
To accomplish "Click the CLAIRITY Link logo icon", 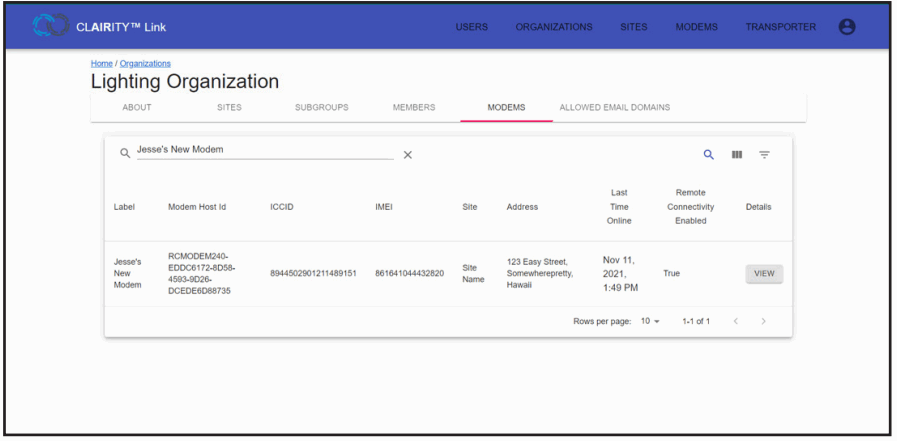I will [50, 27].
